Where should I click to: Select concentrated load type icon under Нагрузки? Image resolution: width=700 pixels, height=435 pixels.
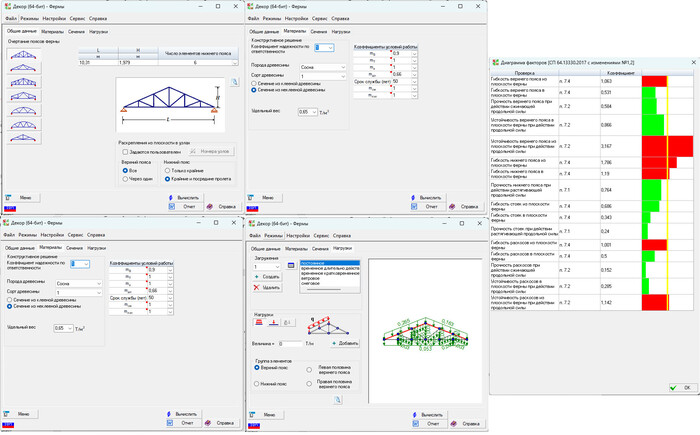pos(274,322)
